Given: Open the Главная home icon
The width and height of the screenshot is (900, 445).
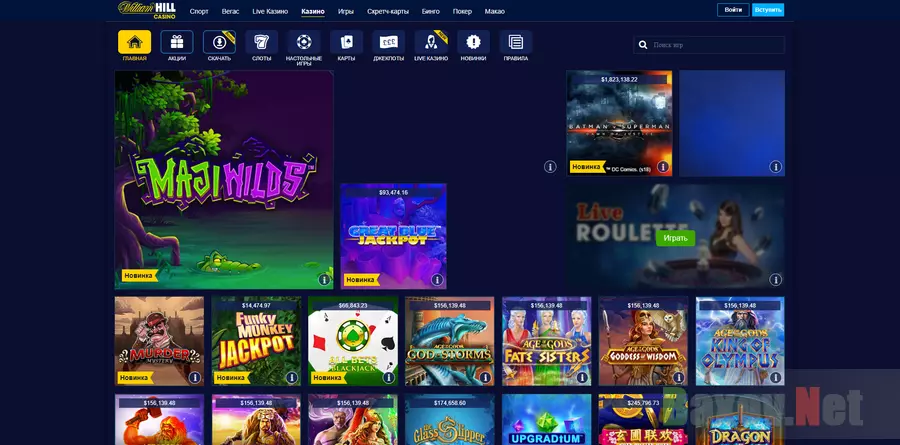Looking at the screenshot, I should pyautogui.click(x=134, y=42).
